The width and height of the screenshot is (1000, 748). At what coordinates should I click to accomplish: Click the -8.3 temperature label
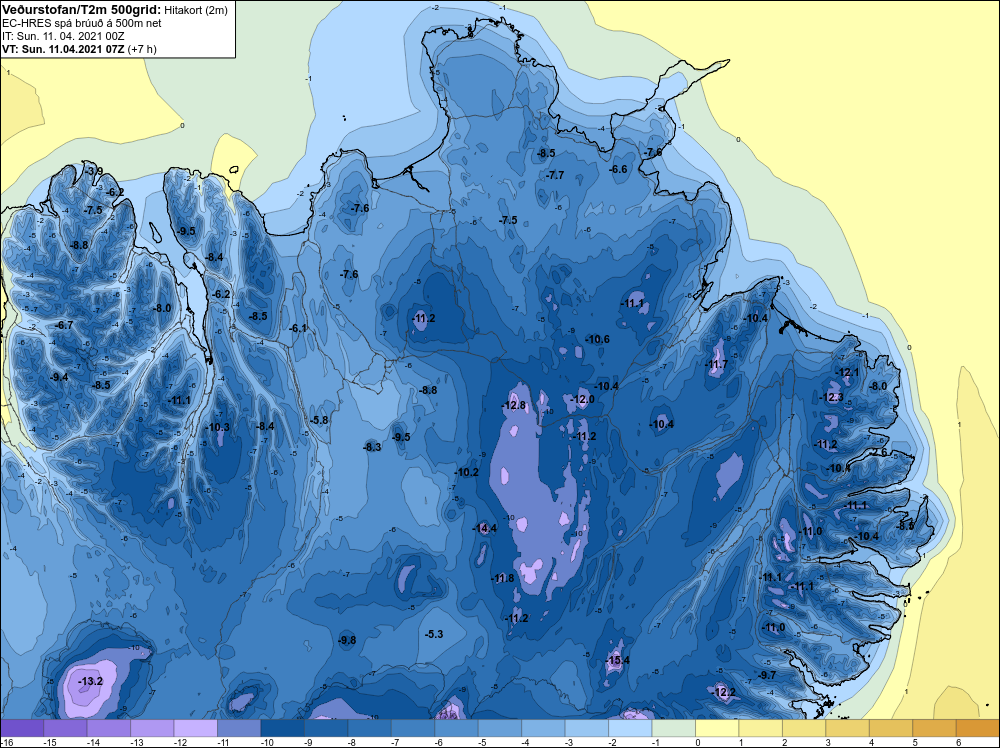(372, 447)
